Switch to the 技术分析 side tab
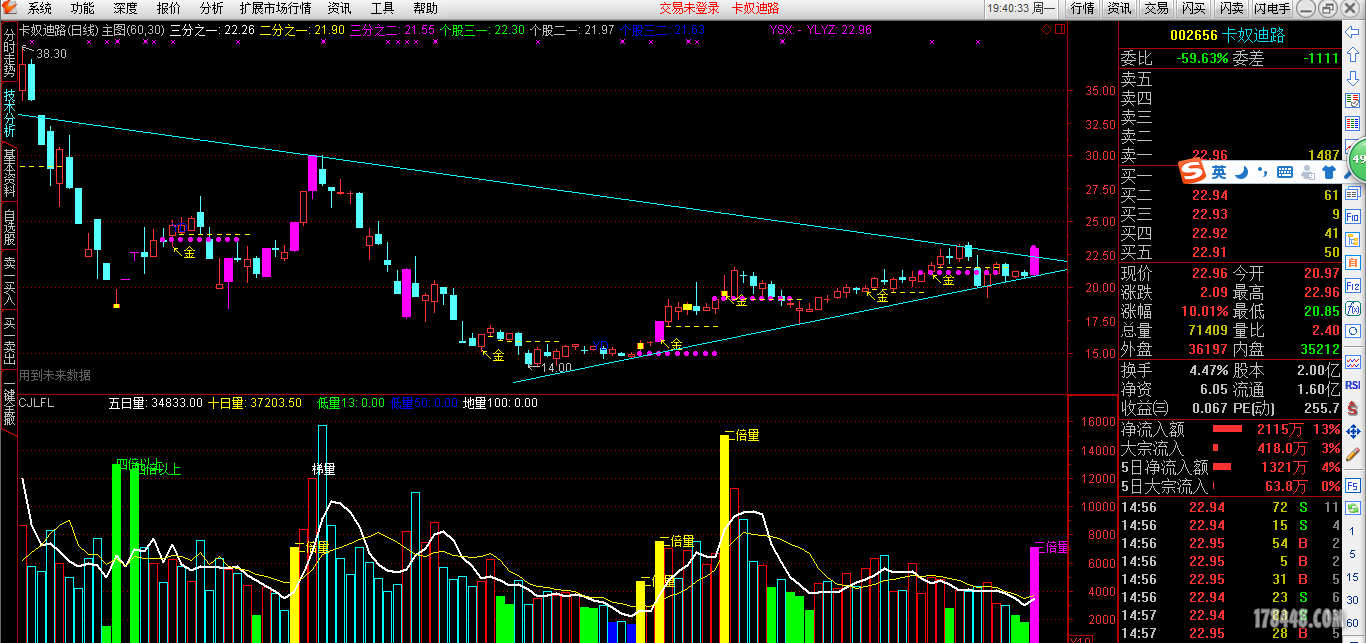Viewport: 1366px width, 643px height. coord(9,113)
